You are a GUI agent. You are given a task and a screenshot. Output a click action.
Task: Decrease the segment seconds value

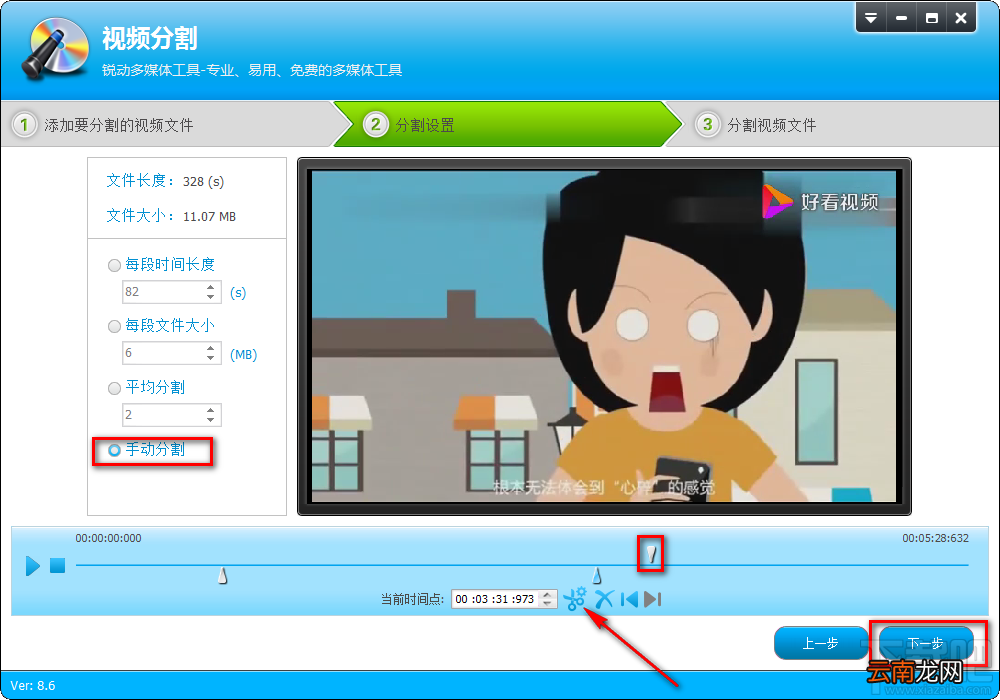pos(210,296)
